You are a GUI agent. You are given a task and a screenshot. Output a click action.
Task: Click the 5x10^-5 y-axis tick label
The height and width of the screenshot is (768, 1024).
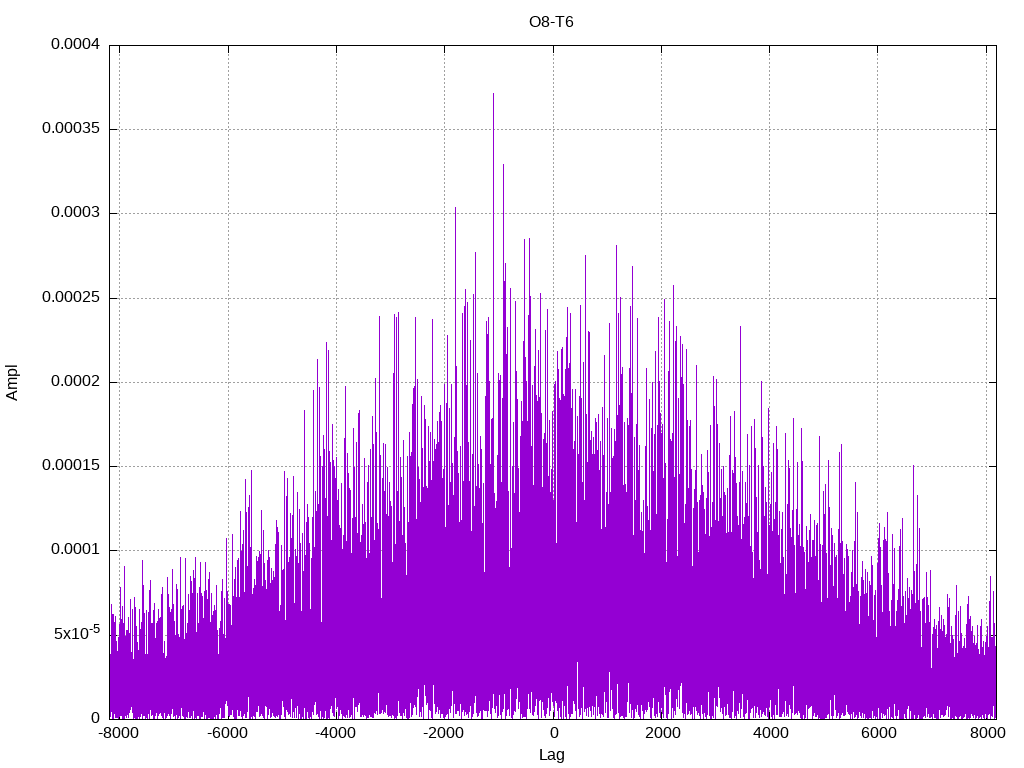tap(71, 633)
